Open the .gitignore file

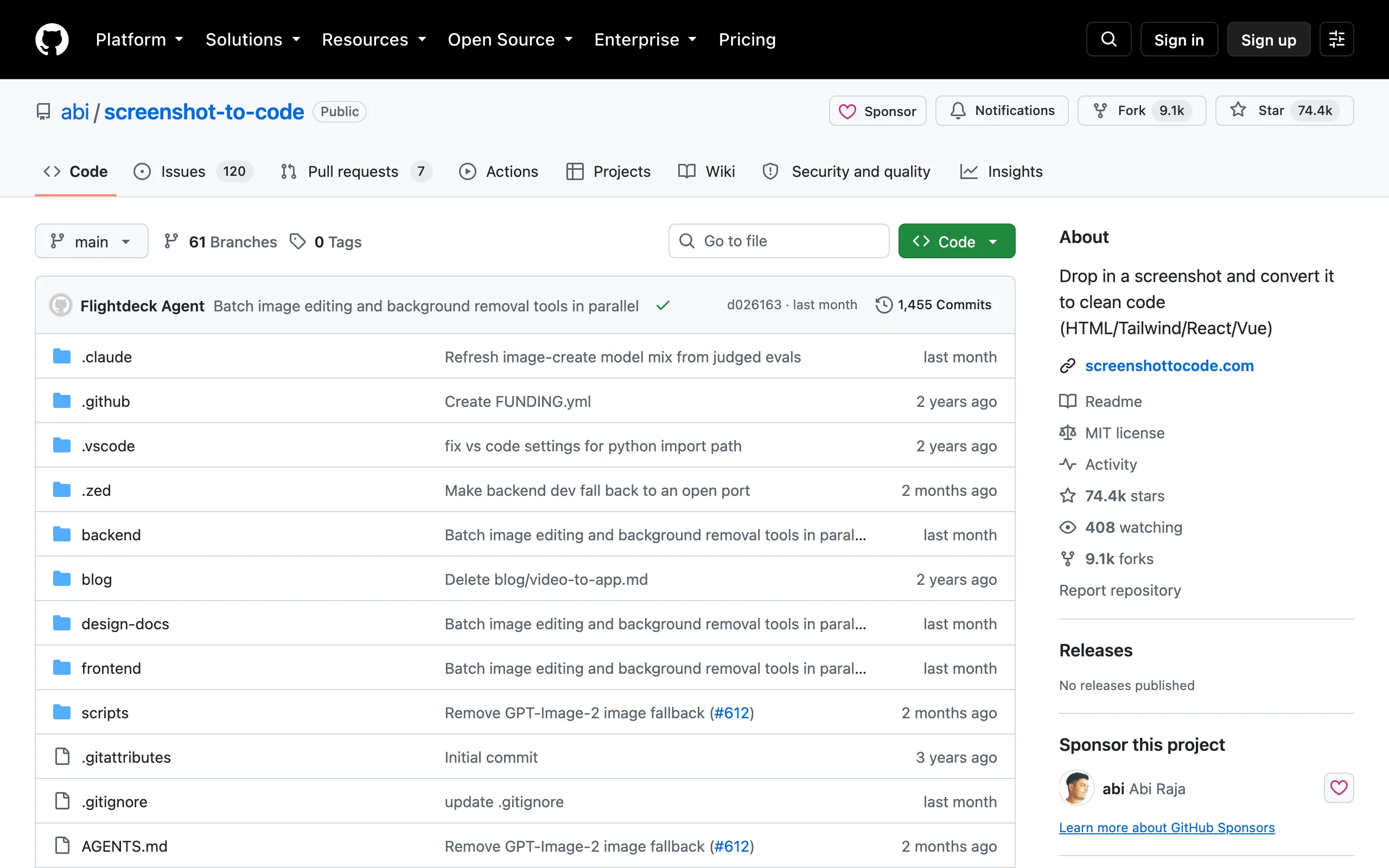tap(114, 801)
